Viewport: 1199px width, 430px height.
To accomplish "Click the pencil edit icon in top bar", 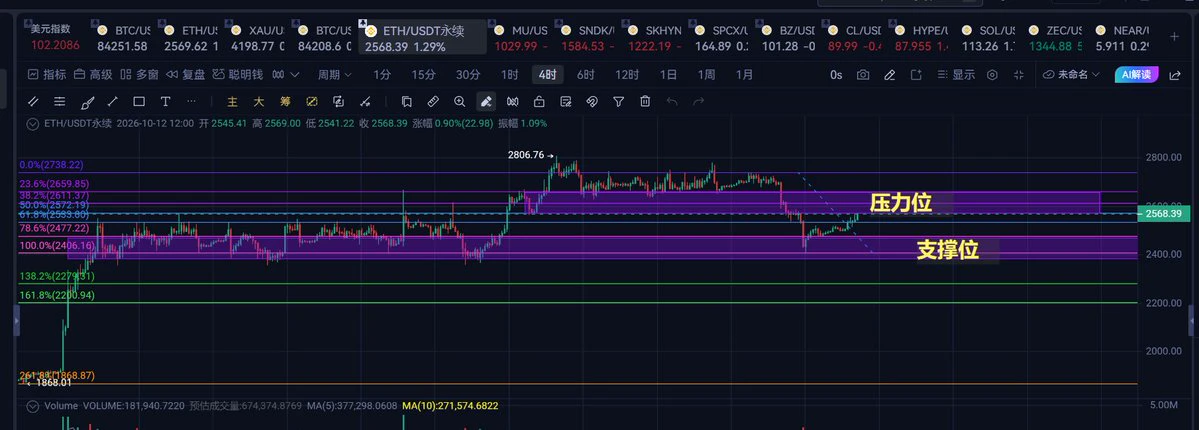I will [889, 75].
